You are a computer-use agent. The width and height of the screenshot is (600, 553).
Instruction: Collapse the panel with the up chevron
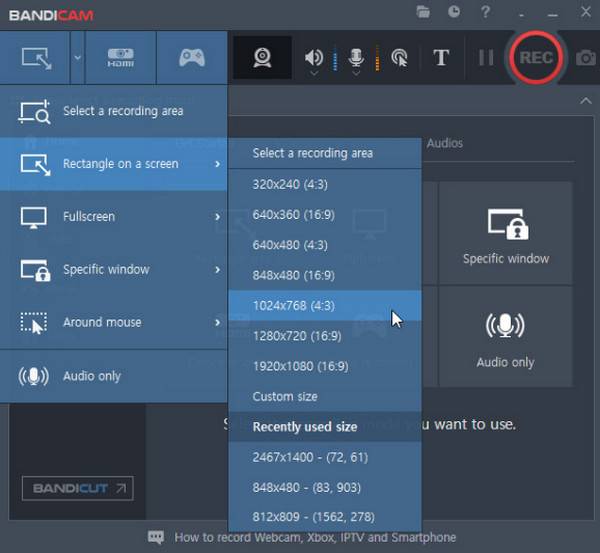click(x=585, y=101)
